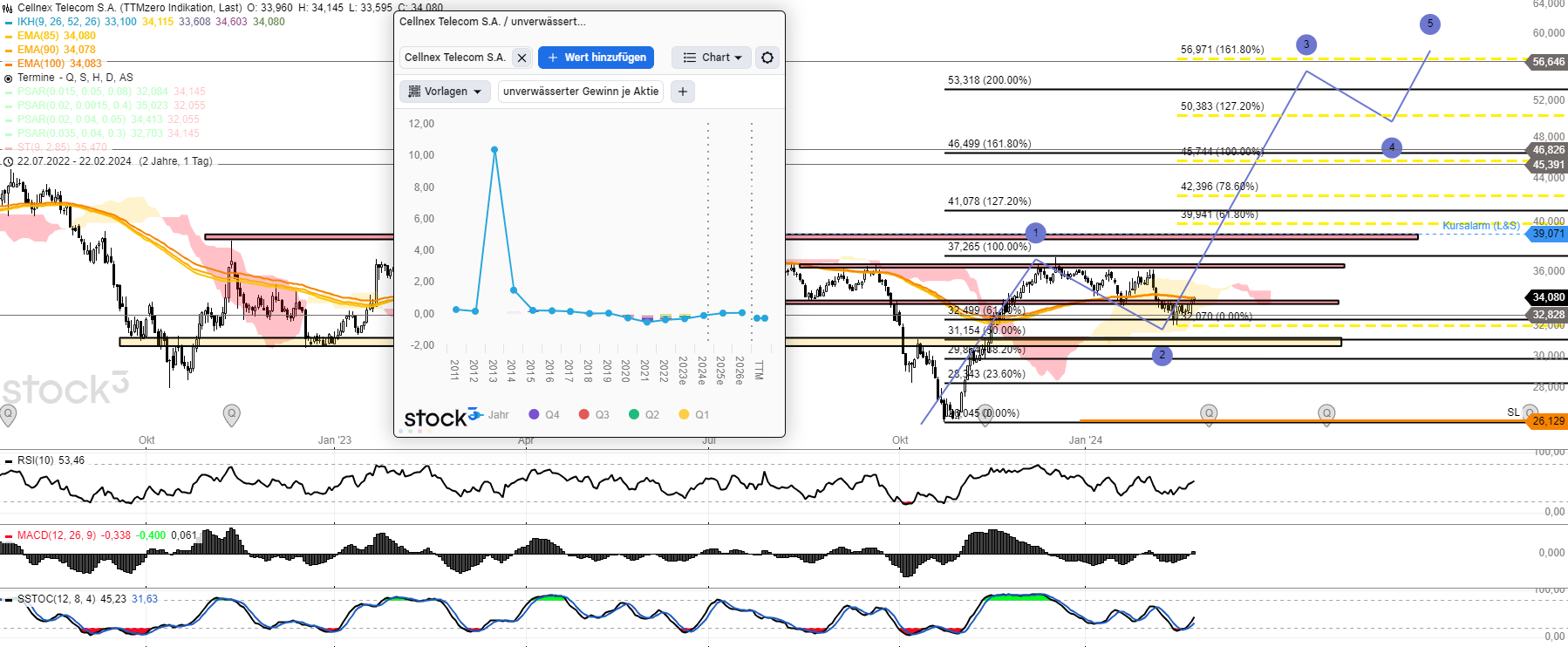Click the Q event pin nearest the SL label
Viewport: 1568px width, 647px height.
[1530, 413]
